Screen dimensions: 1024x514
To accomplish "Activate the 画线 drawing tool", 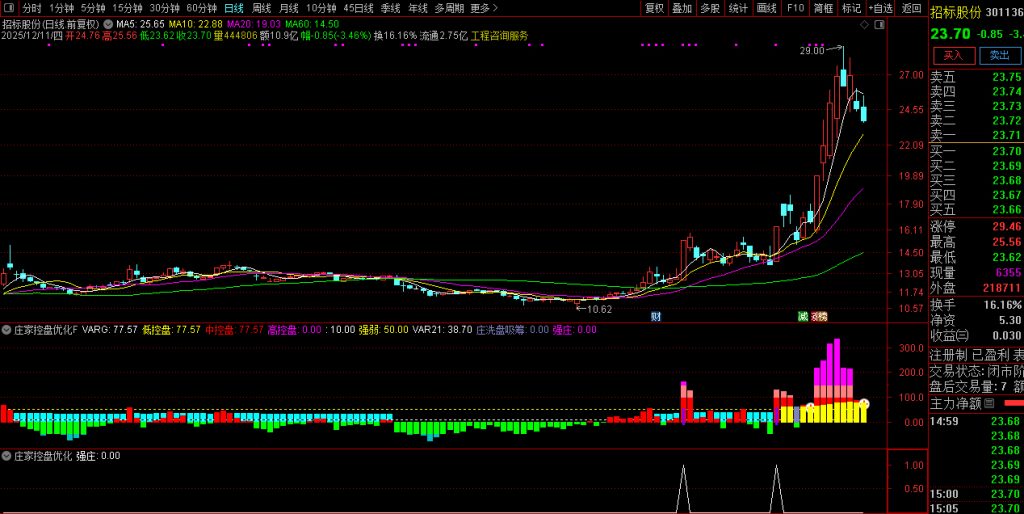I will (x=767, y=8).
